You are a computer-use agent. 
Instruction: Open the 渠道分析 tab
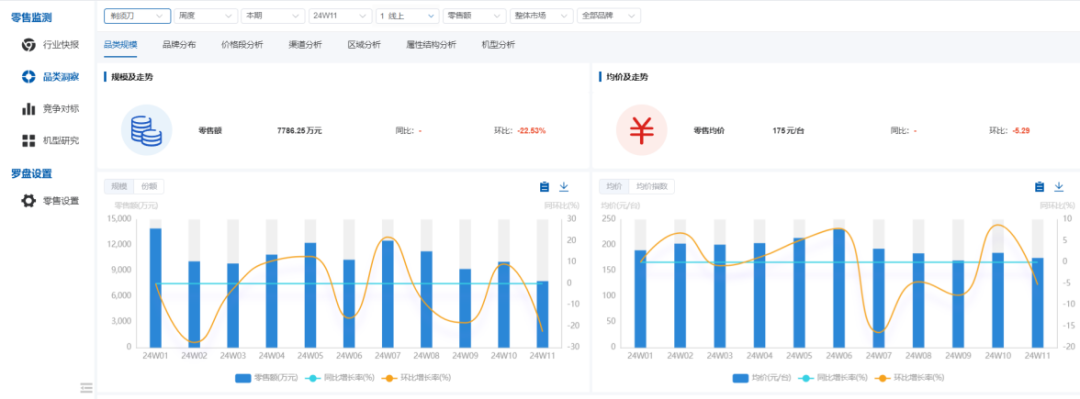[x=305, y=45]
